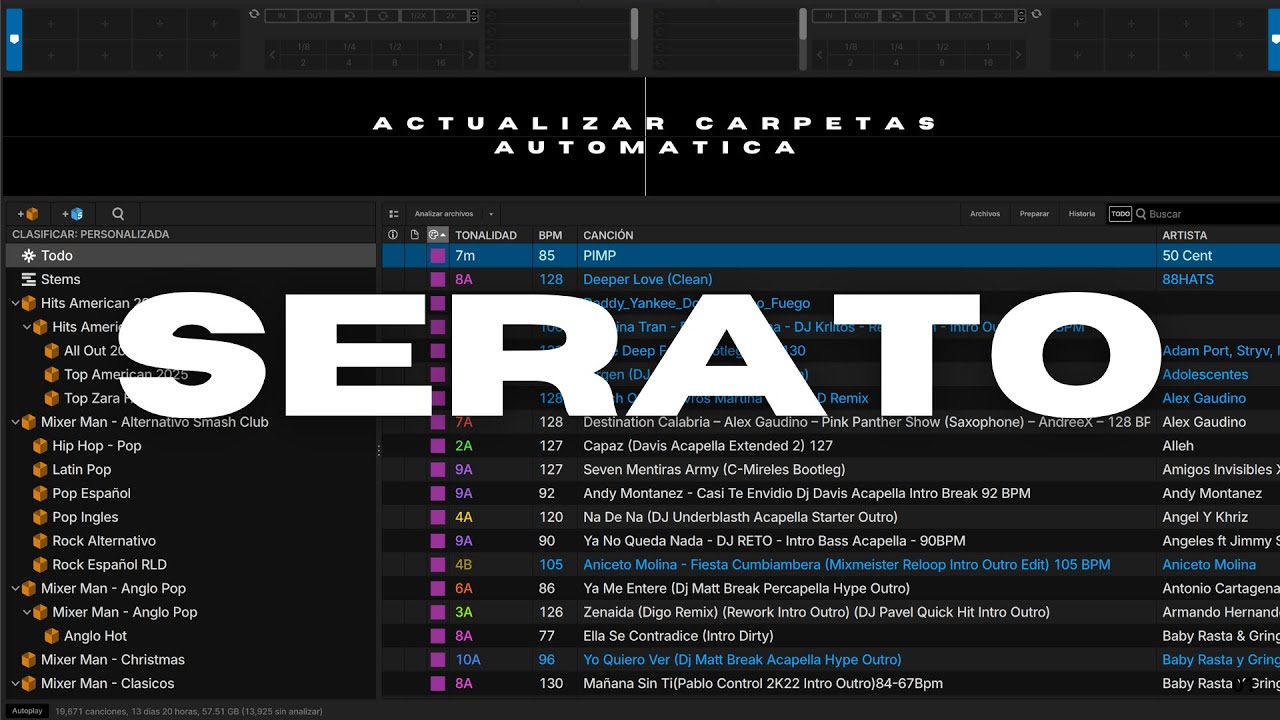Select the 1/8 loop size on left deck
The height and width of the screenshot is (720, 1280).
click(303, 47)
